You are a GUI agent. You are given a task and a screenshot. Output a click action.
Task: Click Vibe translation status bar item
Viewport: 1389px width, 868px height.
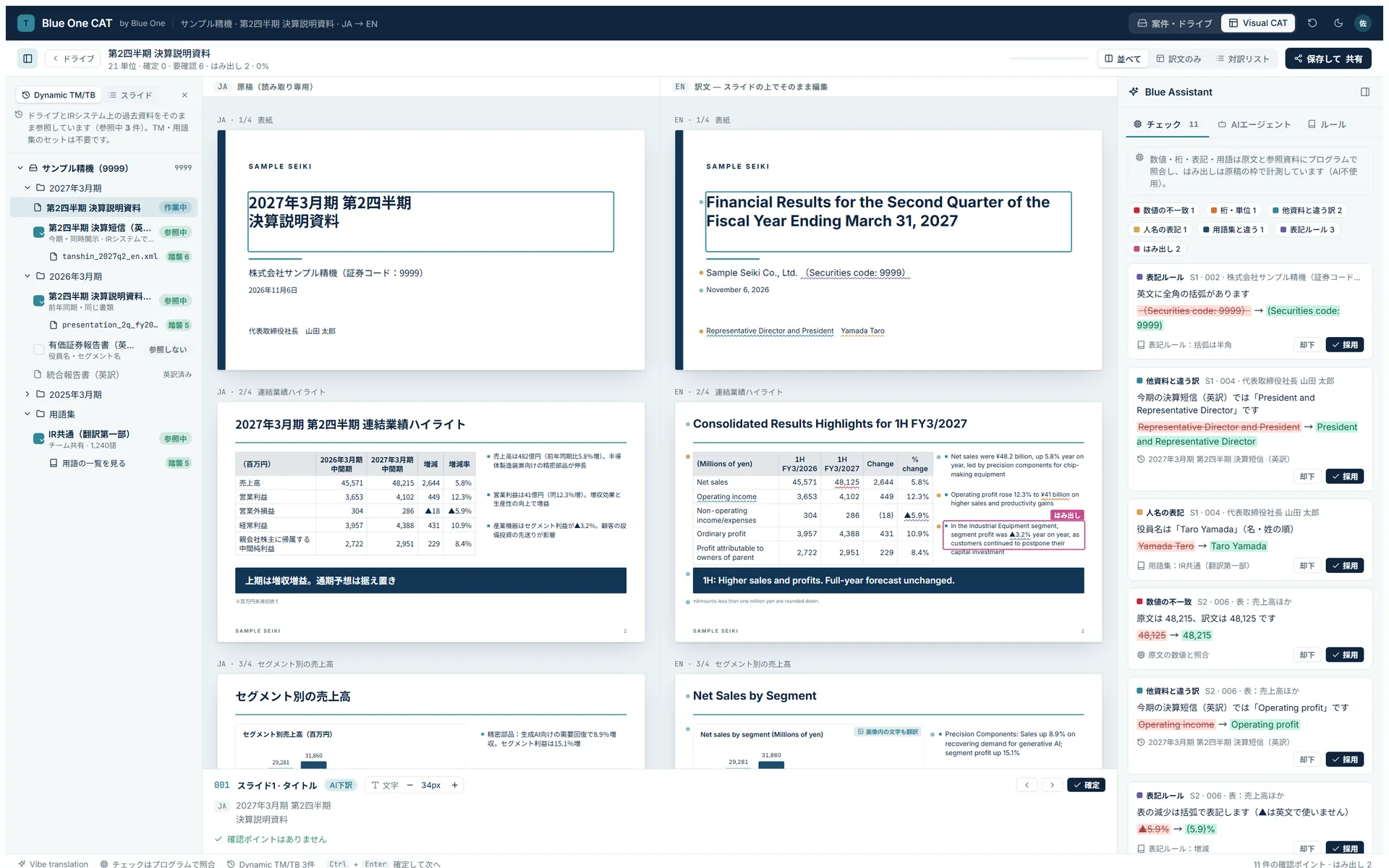(x=53, y=864)
